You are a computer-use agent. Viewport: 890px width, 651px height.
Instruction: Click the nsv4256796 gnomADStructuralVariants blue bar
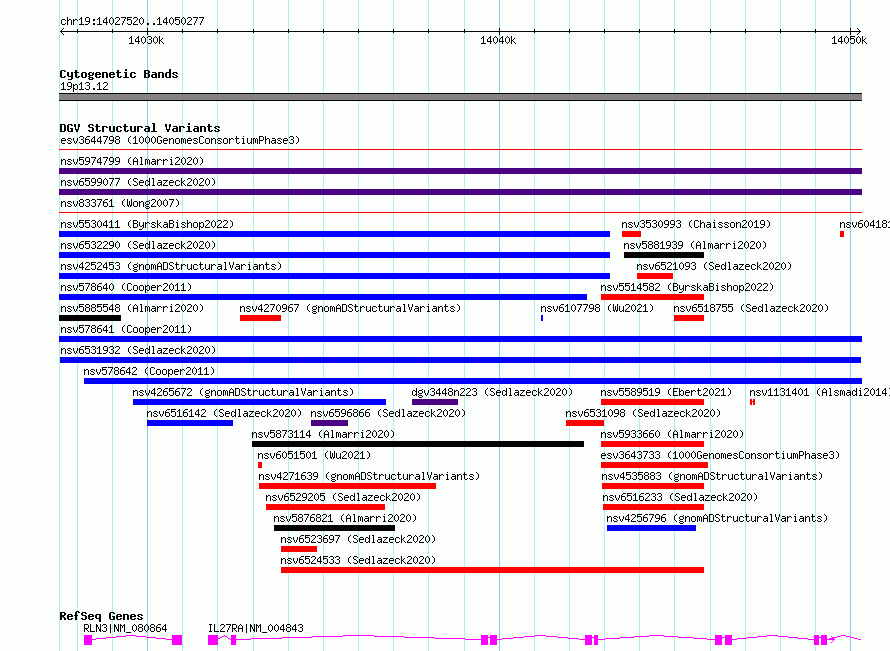pyautogui.click(x=651, y=528)
